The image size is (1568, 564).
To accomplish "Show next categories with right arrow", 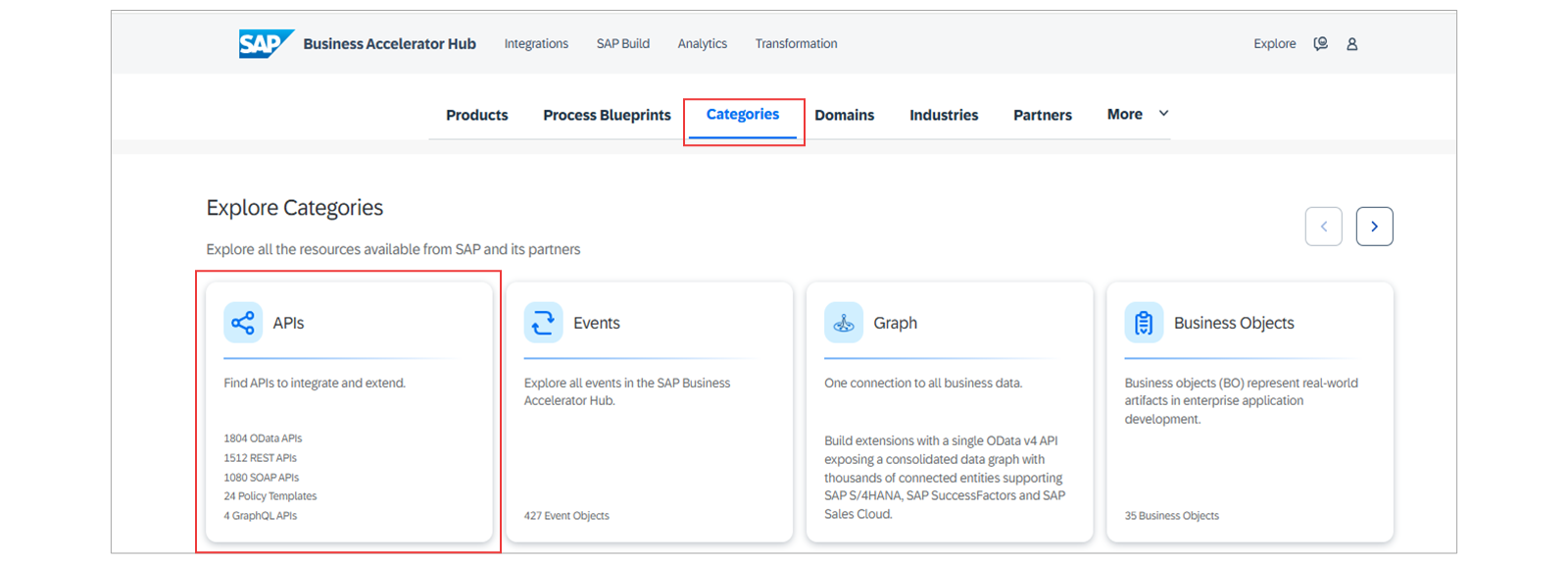I will click(1375, 227).
